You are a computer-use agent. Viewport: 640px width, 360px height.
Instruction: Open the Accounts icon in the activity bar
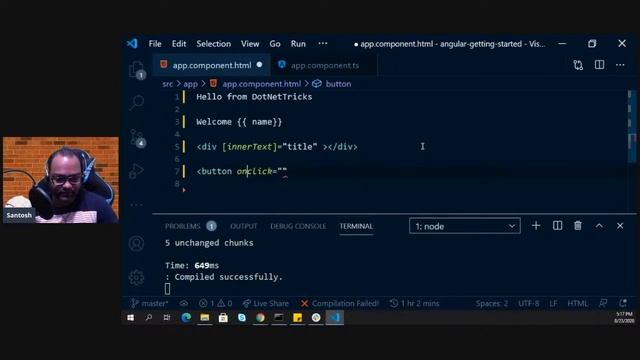click(x=136, y=244)
